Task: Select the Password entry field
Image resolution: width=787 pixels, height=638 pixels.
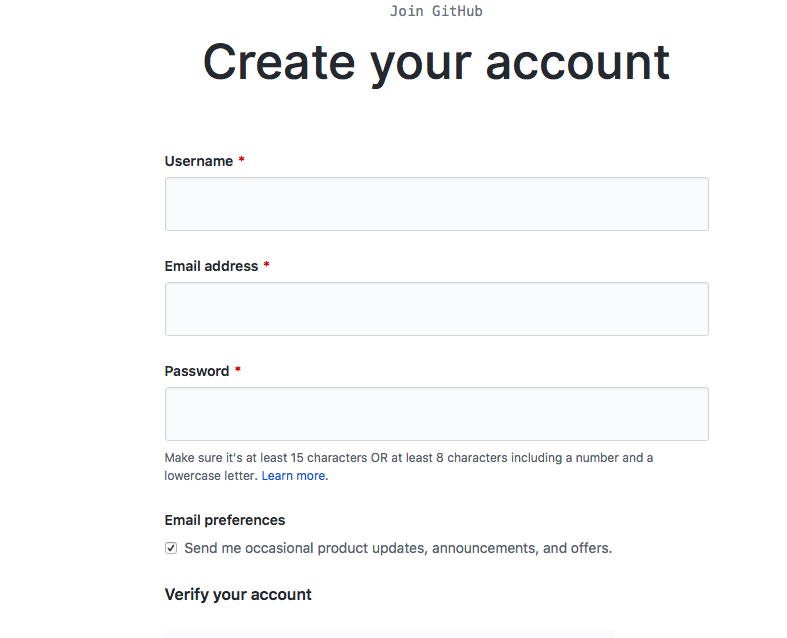Action: [x=436, y=414]
